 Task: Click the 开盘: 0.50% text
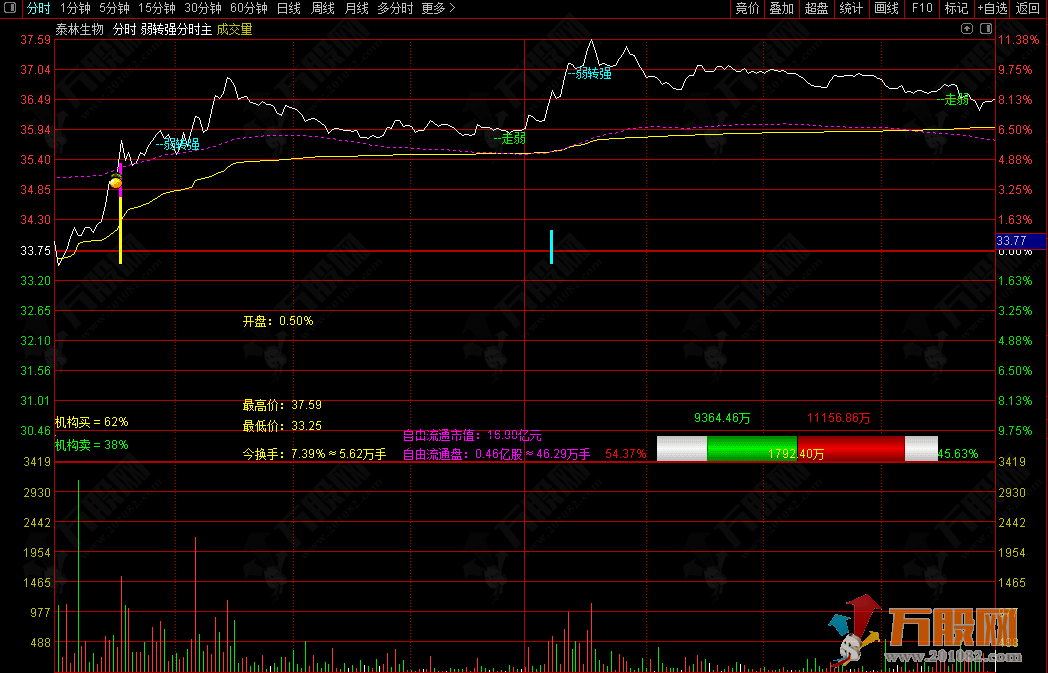coord(277,321)
